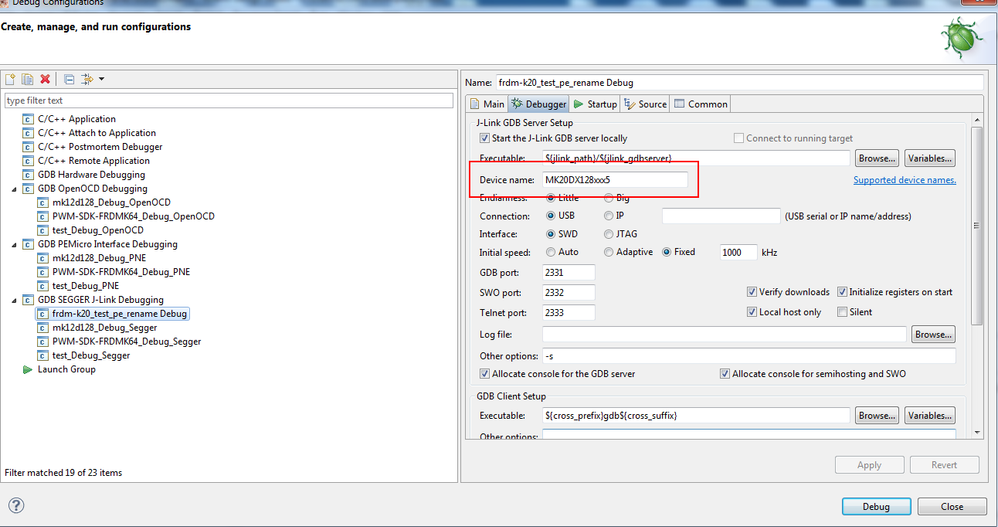Click the blue Debug button
Image resolution: width=998 pixels, height=527 pixels.
tap(876, 507)
